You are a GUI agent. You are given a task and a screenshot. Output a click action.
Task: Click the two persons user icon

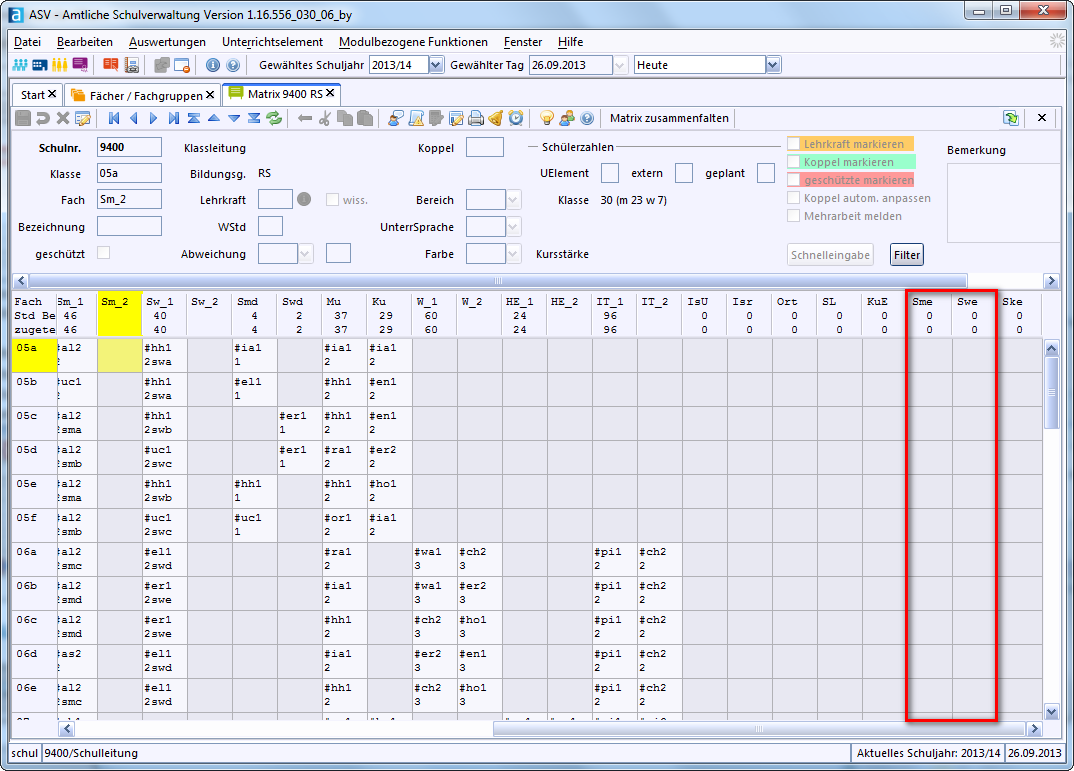(566, 118)
